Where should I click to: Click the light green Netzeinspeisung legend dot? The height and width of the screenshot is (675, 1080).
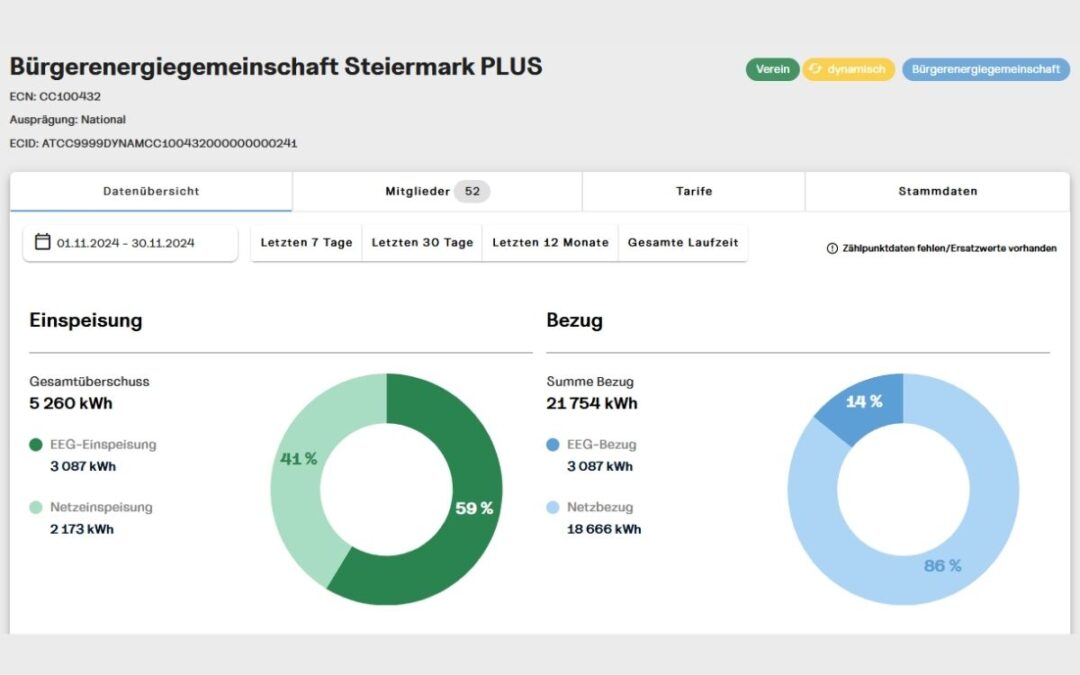36,508
